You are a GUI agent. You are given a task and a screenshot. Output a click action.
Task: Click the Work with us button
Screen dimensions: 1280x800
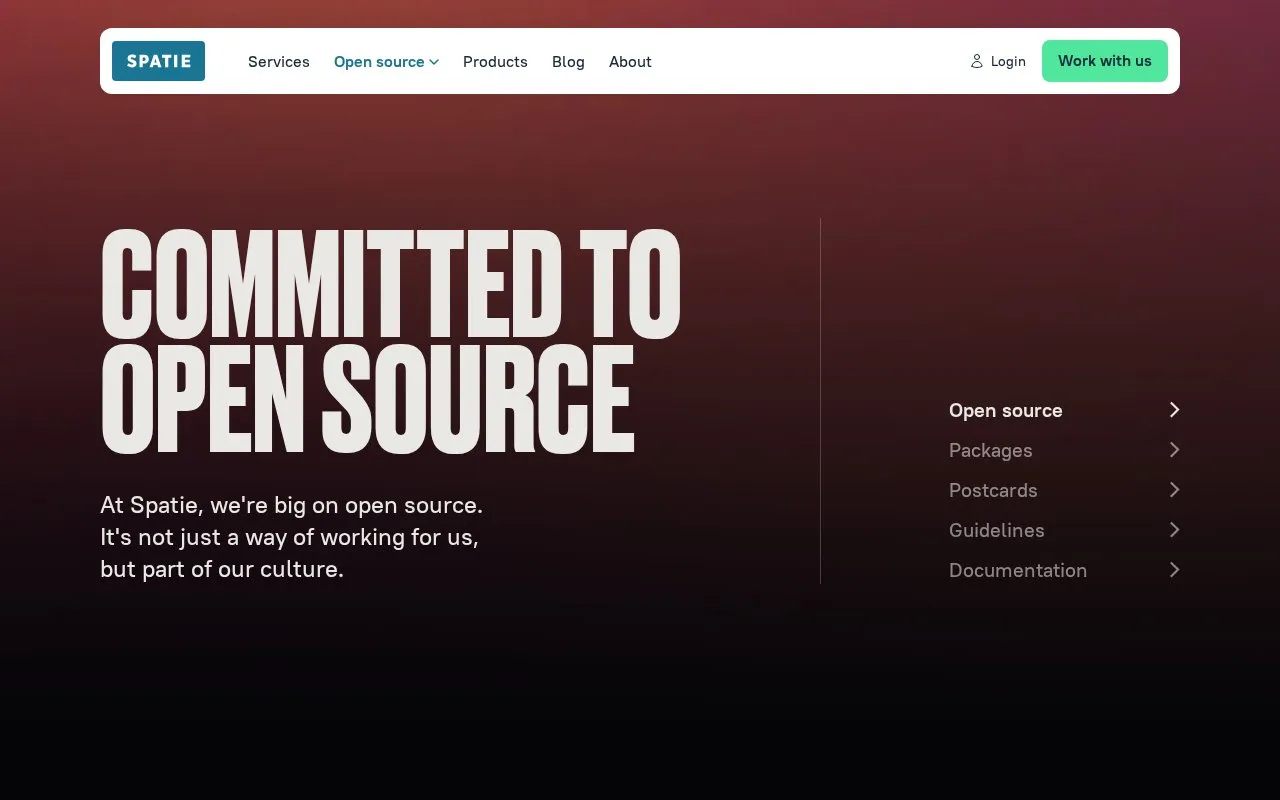(1105, 61)
